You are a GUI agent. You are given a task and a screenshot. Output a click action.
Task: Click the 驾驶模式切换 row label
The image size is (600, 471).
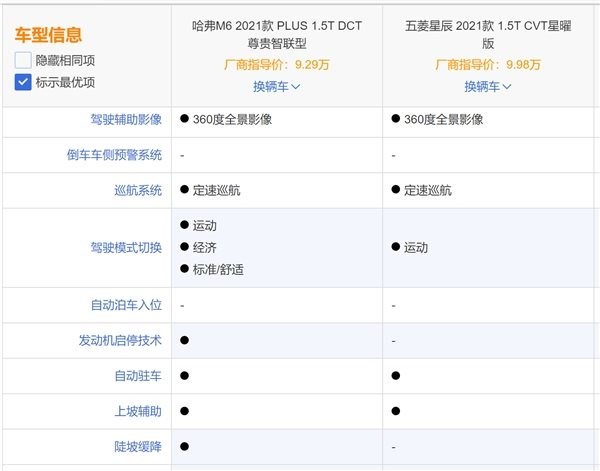(126, 248)
